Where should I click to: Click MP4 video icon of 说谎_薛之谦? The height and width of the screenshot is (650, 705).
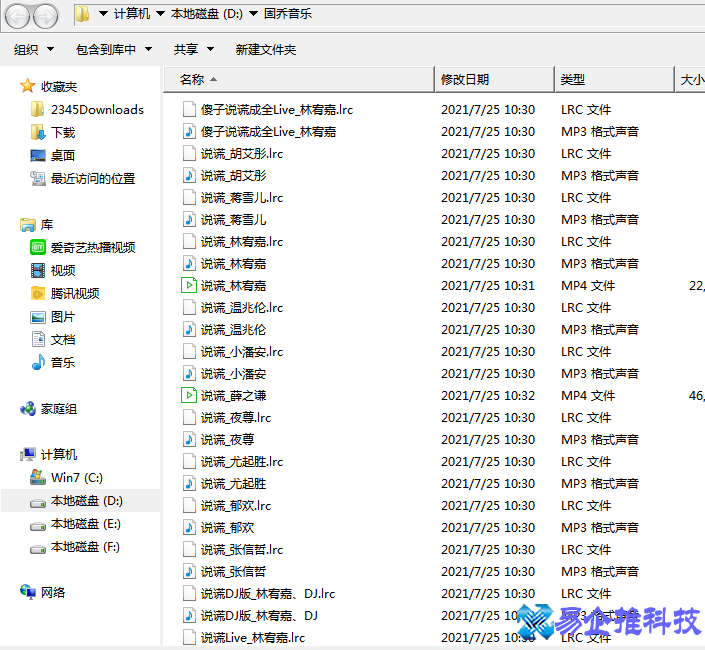[189, 396]
